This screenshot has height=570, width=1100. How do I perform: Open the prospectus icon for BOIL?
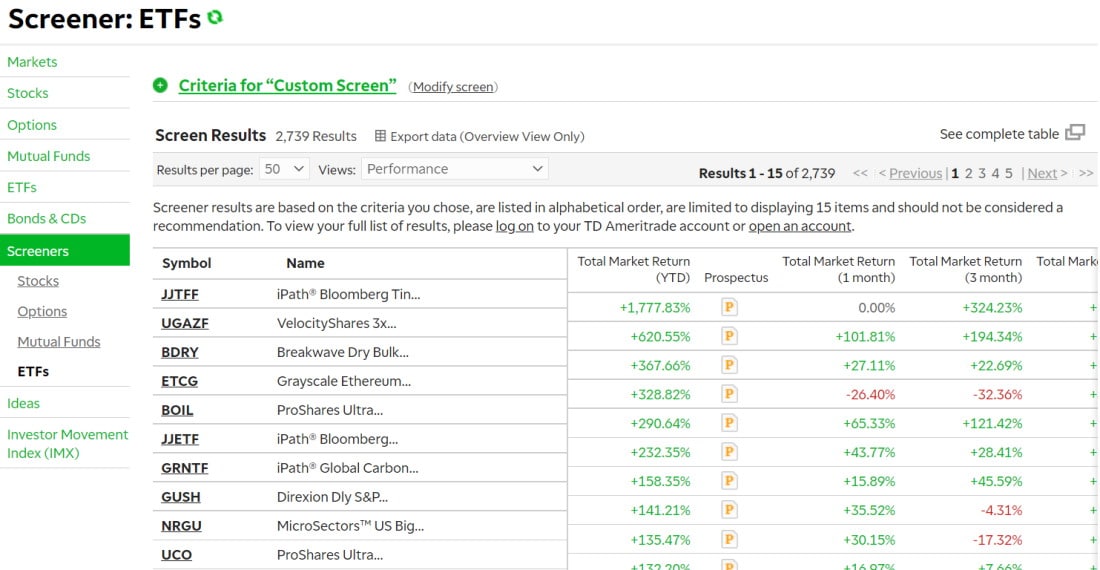730,423
